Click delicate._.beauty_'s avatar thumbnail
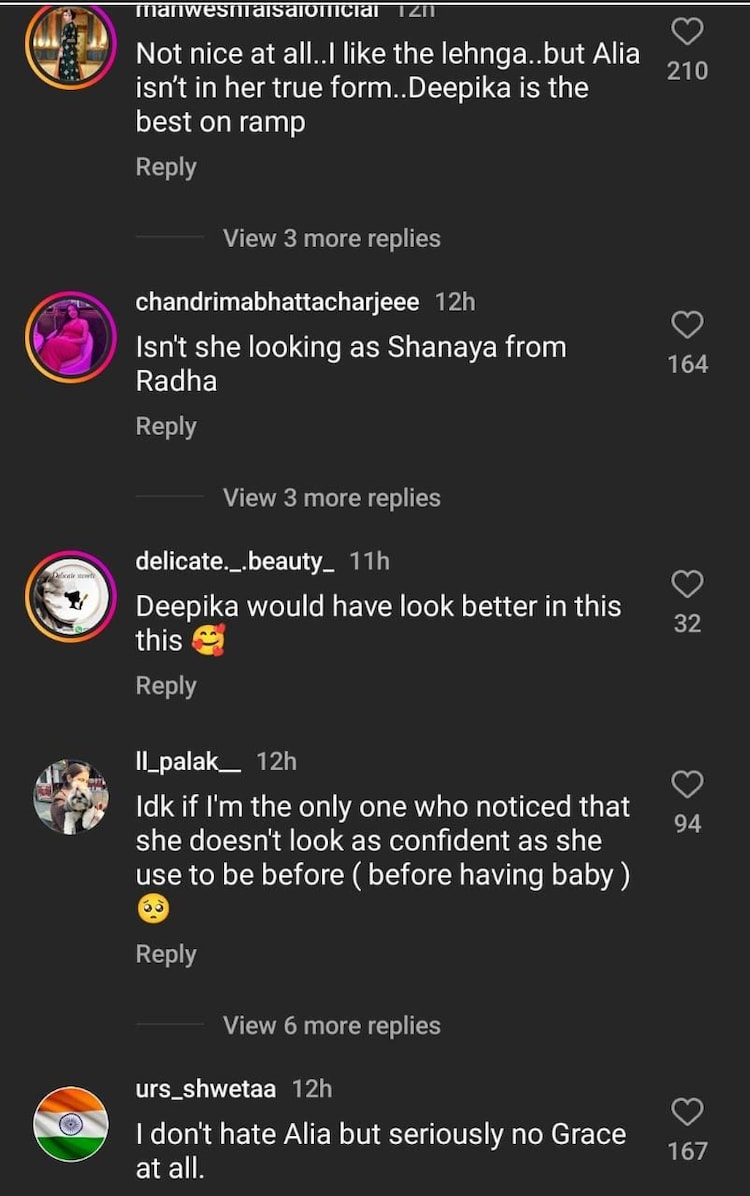Screen dimensions: 750x1196 pos(70,596)
